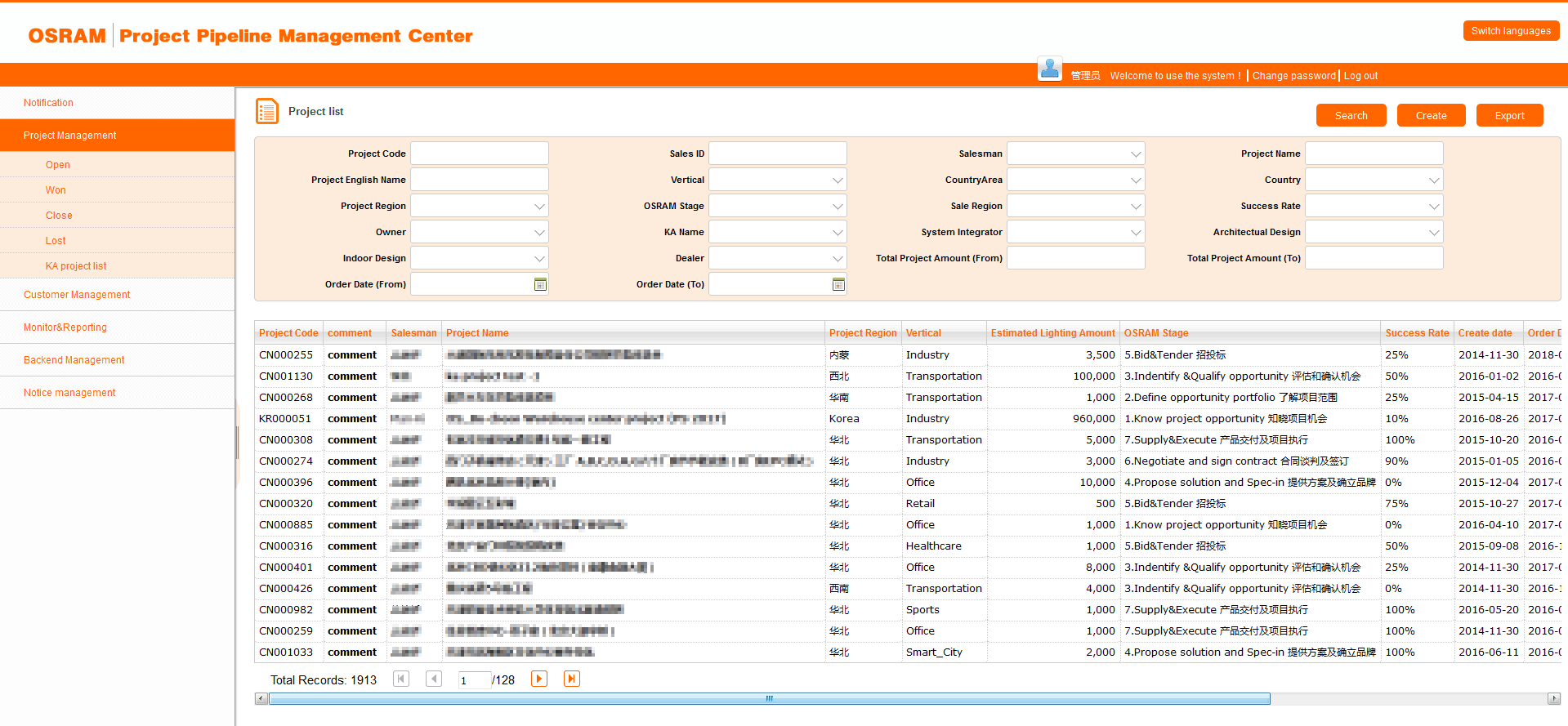The image size is (1568, 726).
Task: Show Close projects
Action: [117, 216]
